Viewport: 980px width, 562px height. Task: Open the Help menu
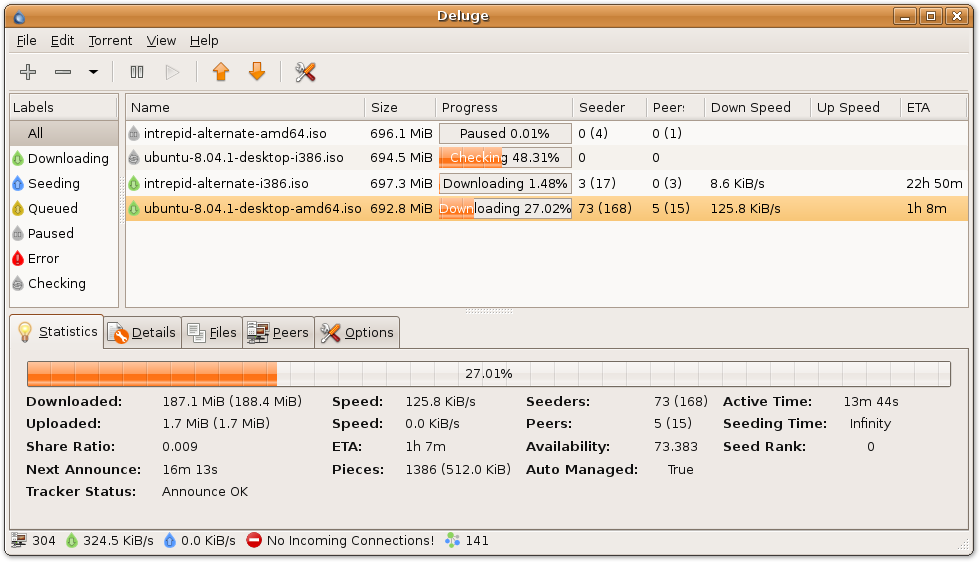[204, 41]
